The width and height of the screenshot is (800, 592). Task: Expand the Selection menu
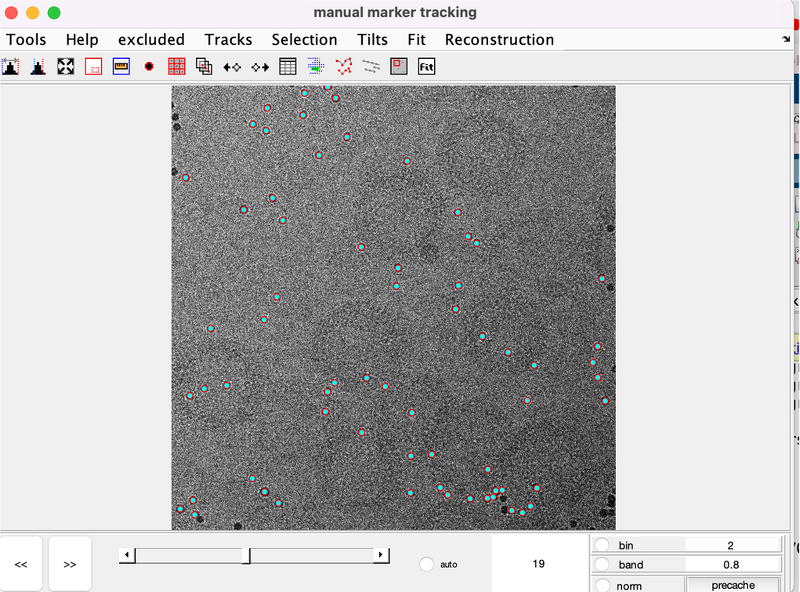point(304,40)
